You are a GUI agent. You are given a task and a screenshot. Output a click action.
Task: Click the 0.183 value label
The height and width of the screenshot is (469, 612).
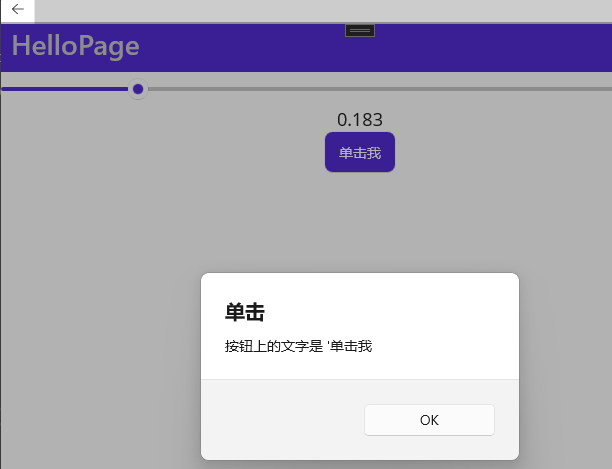pos(360,120)
